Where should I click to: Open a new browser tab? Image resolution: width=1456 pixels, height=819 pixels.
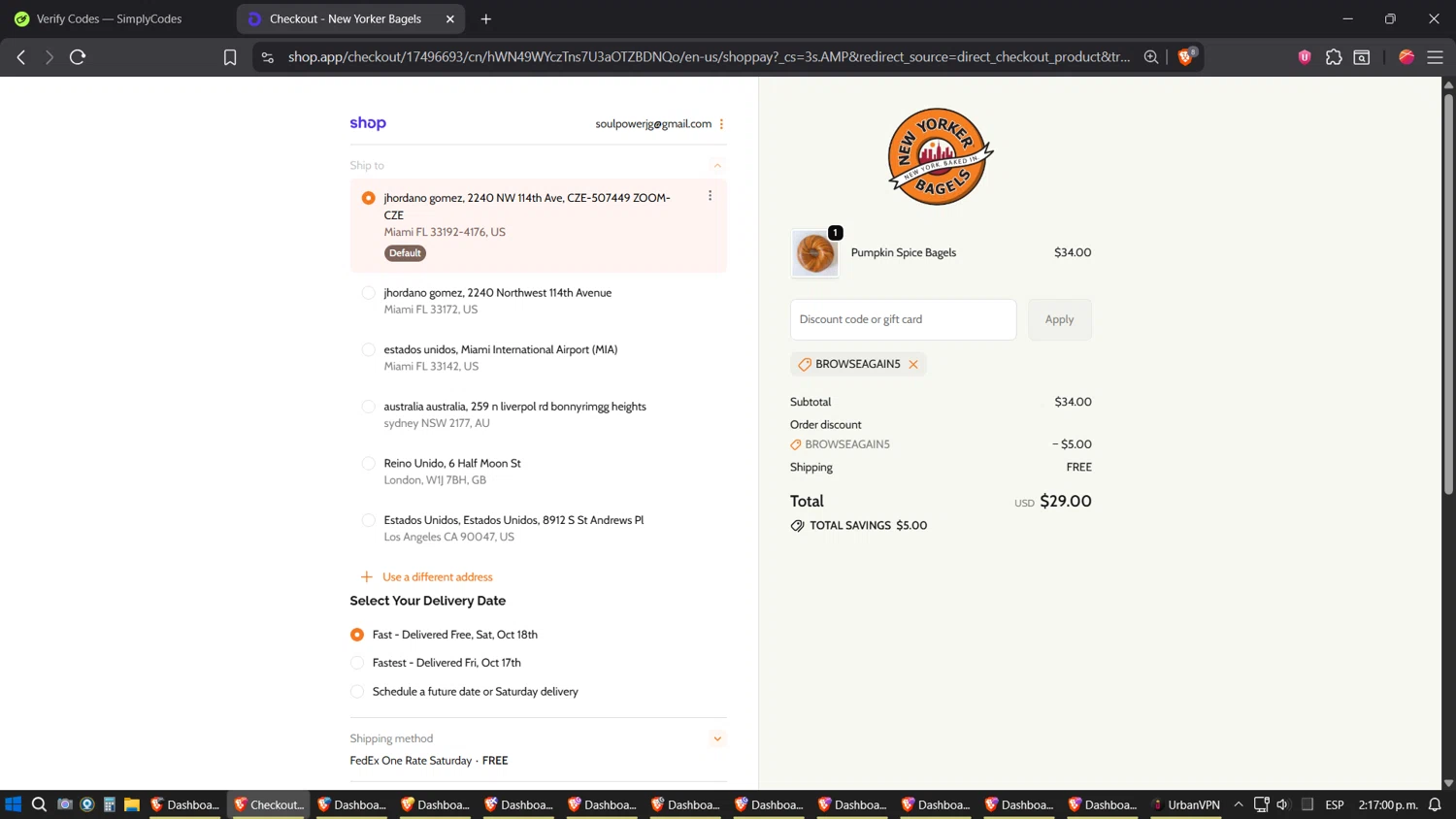[486, 18]
